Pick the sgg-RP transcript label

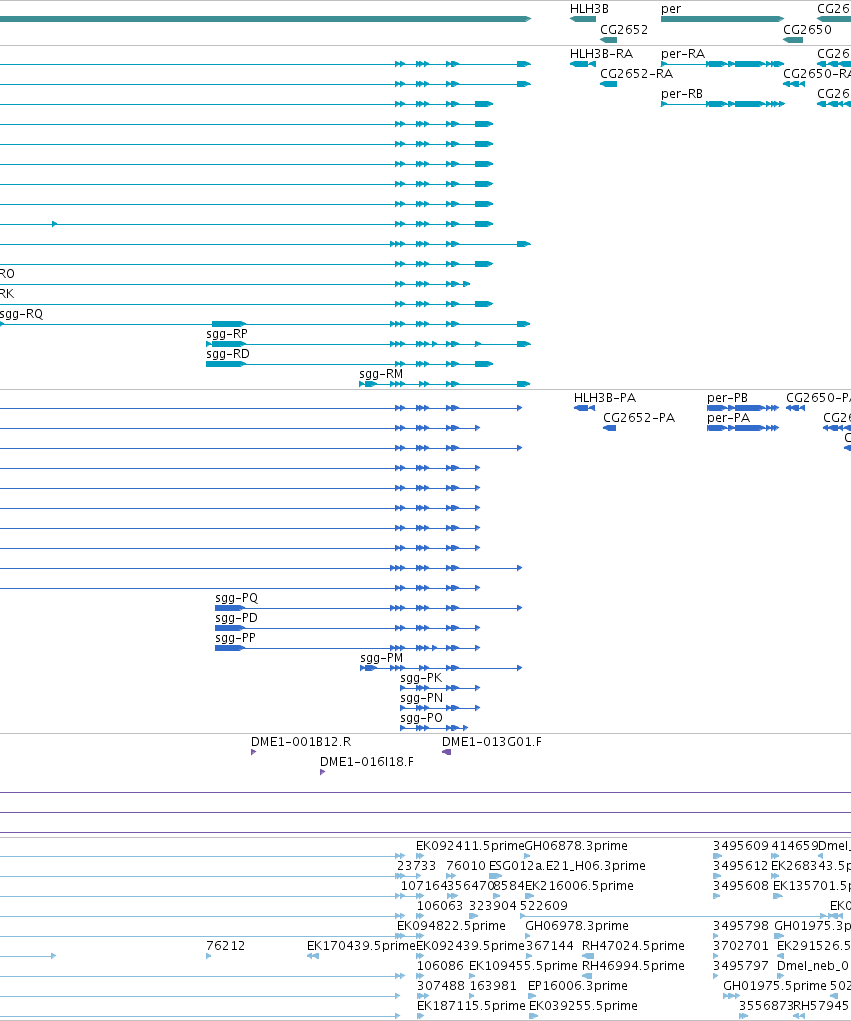(227, 334)
